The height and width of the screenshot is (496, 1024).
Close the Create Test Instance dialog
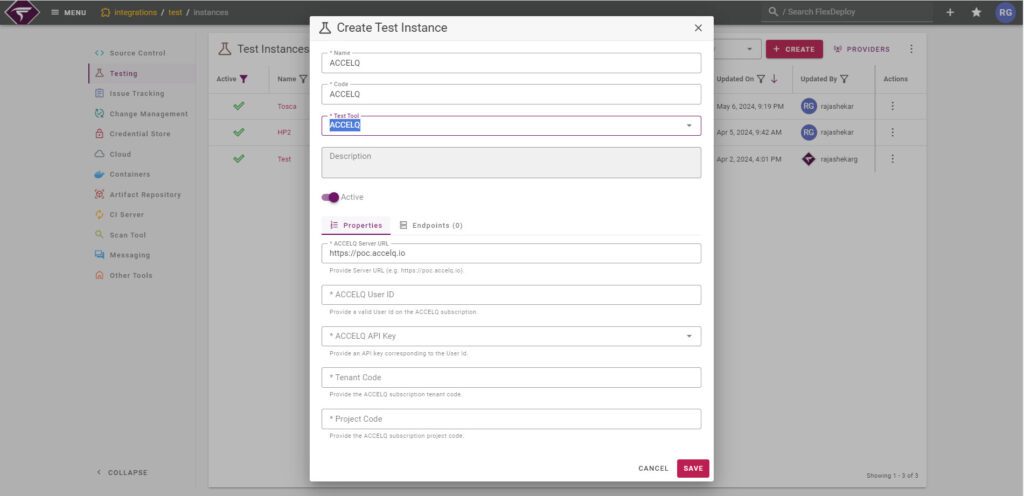click(698, 28)
